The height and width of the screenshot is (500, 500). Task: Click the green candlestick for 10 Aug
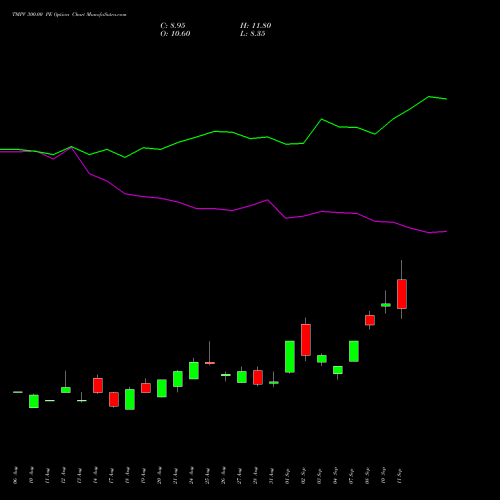click(x=34, y=401)
